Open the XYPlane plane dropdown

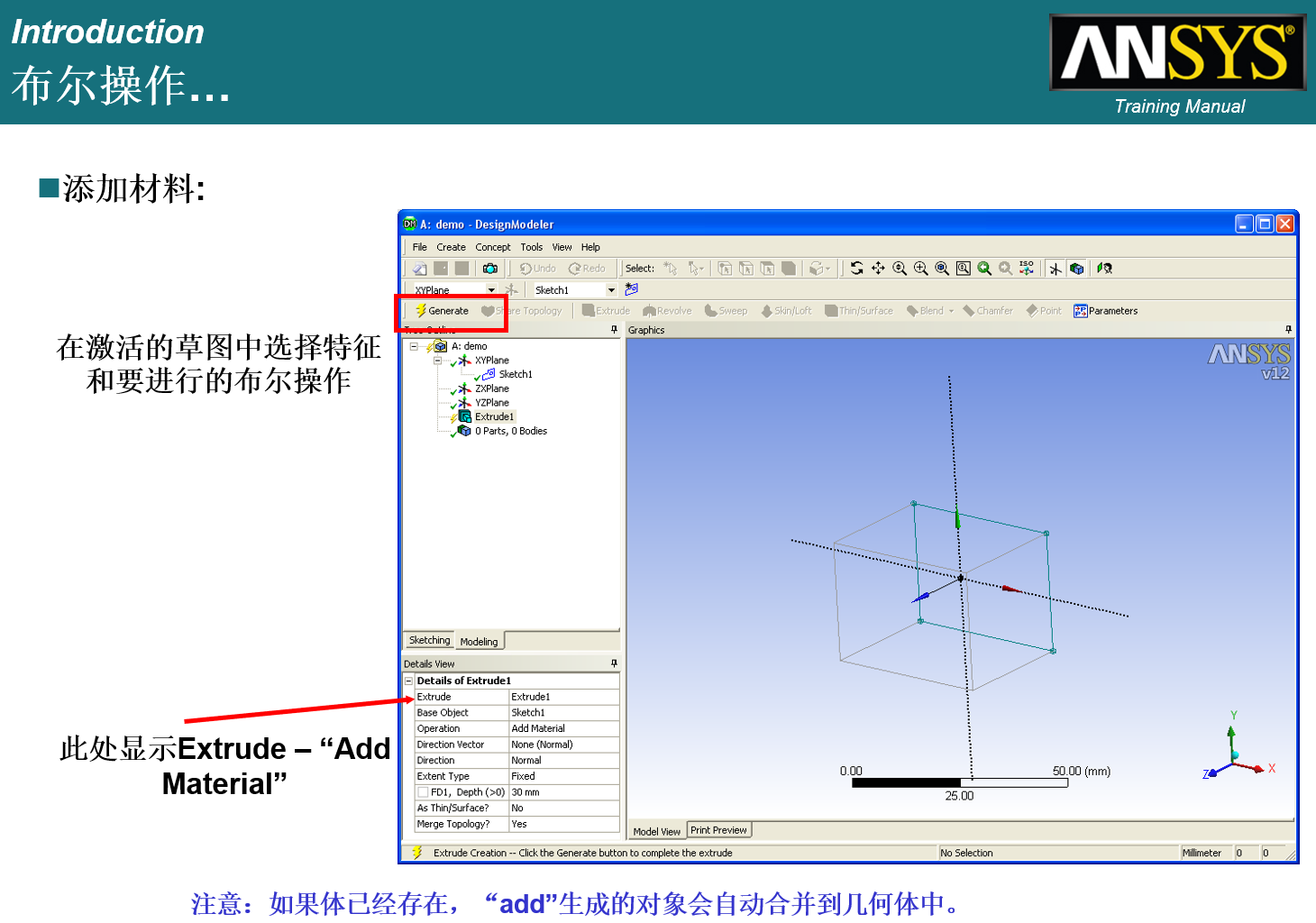[493, 289]
